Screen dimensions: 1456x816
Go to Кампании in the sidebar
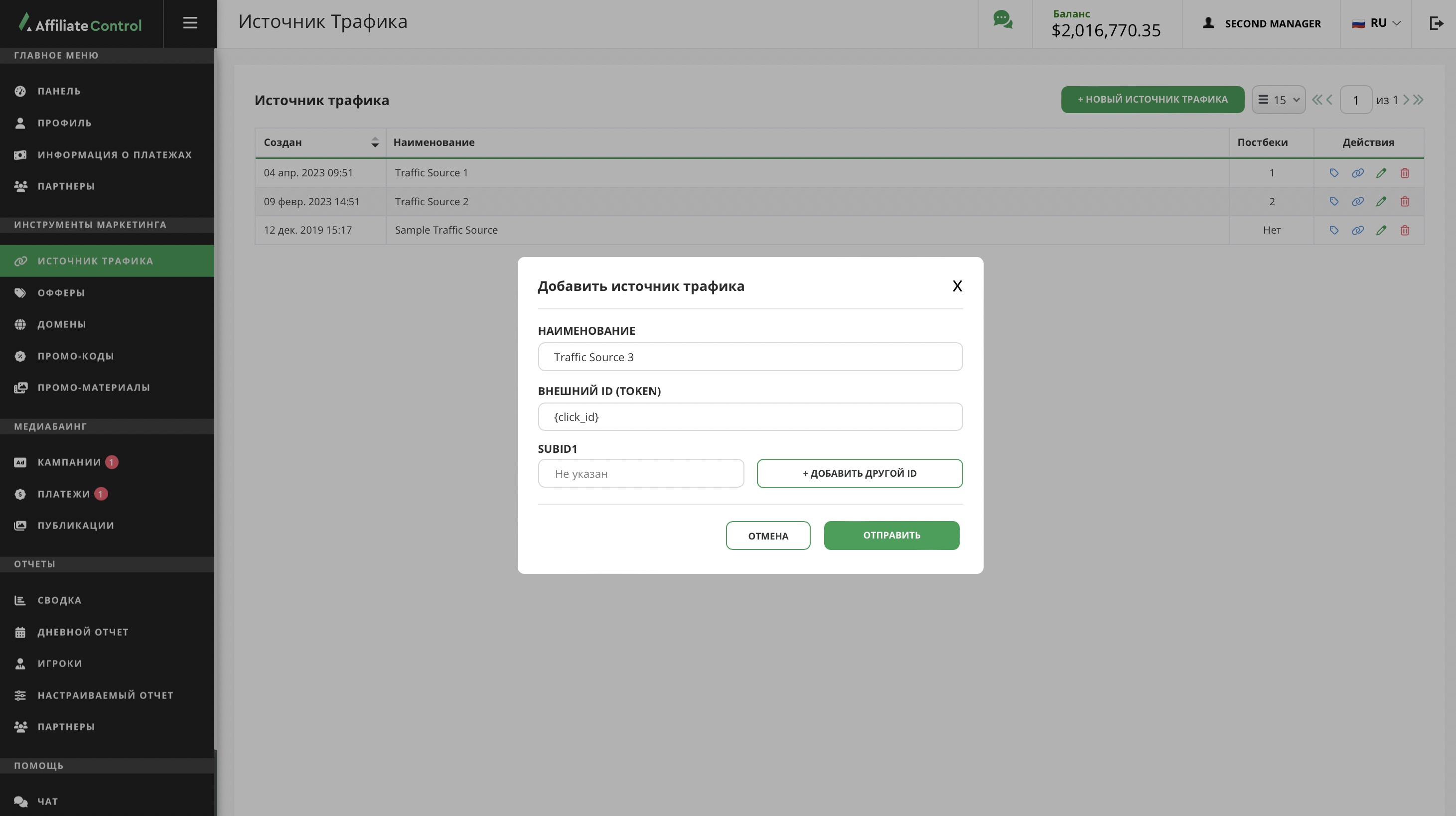click(69, 462)
